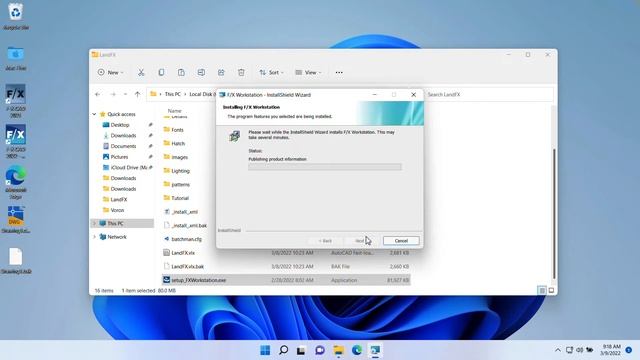This screenshot has height=360, width=640.
Task: Go up one folder level with up arrow
Action: pos(138,94)
